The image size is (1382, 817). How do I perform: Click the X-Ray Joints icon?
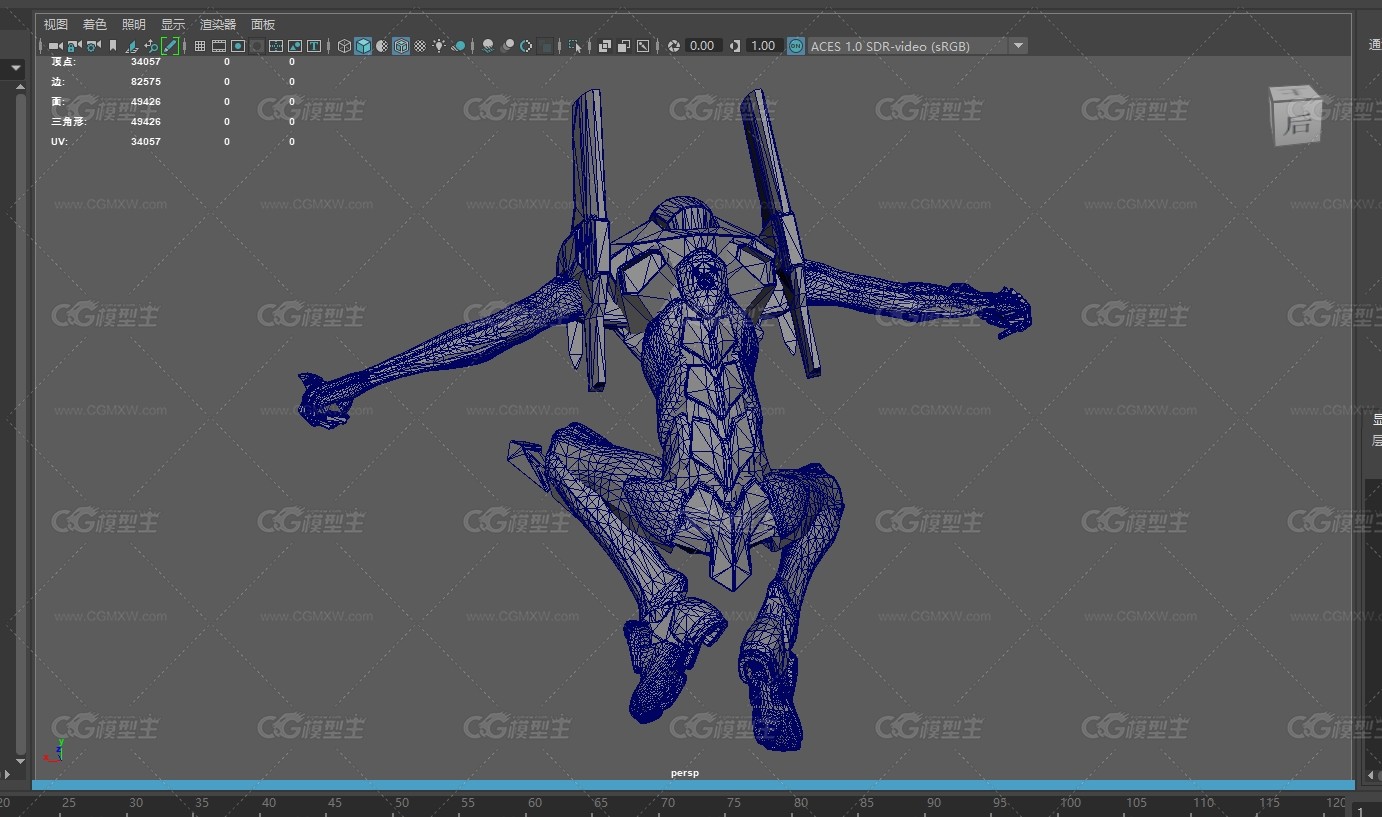(x=643, y=46)
